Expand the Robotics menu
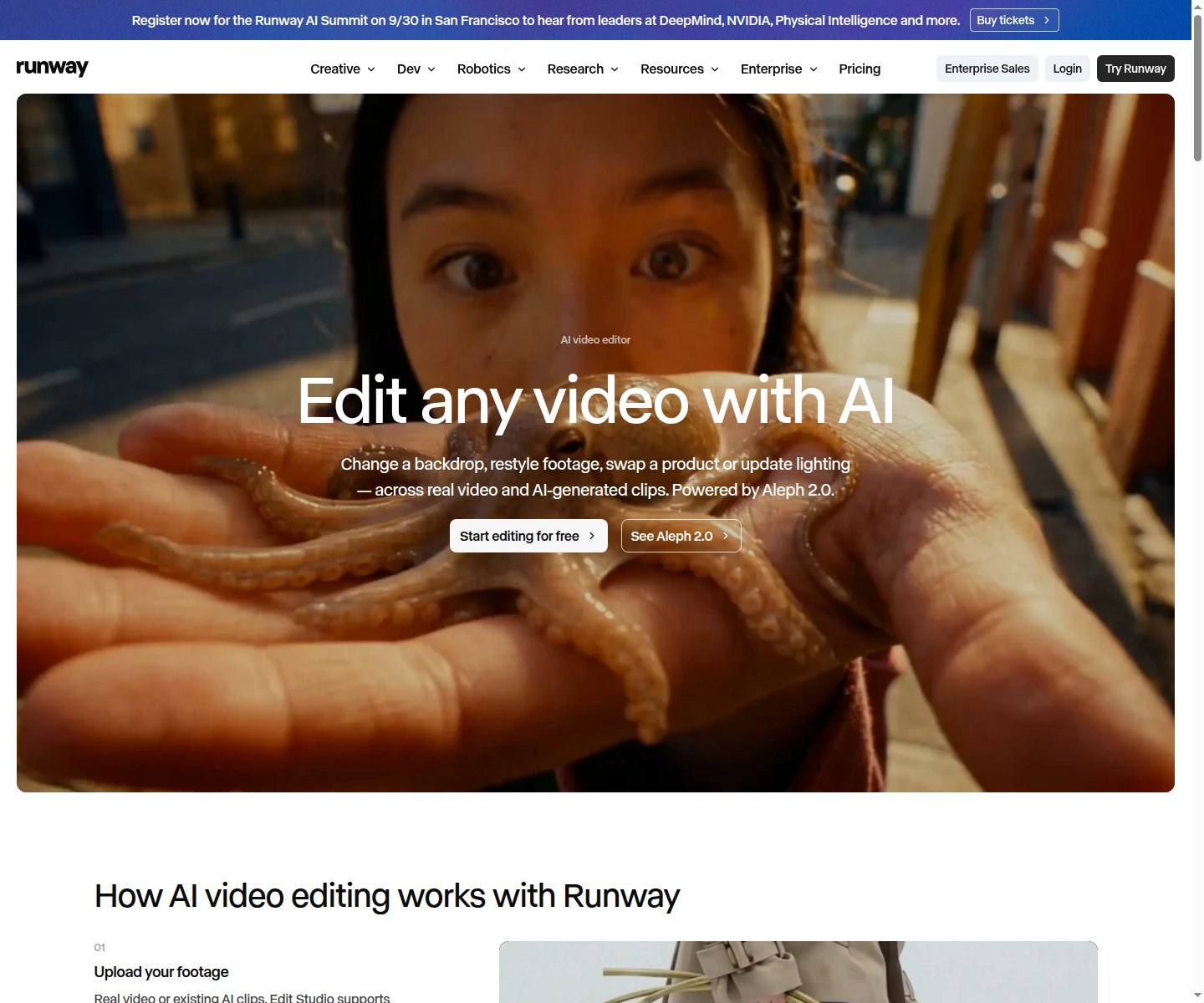 click(x=492, y=69)
